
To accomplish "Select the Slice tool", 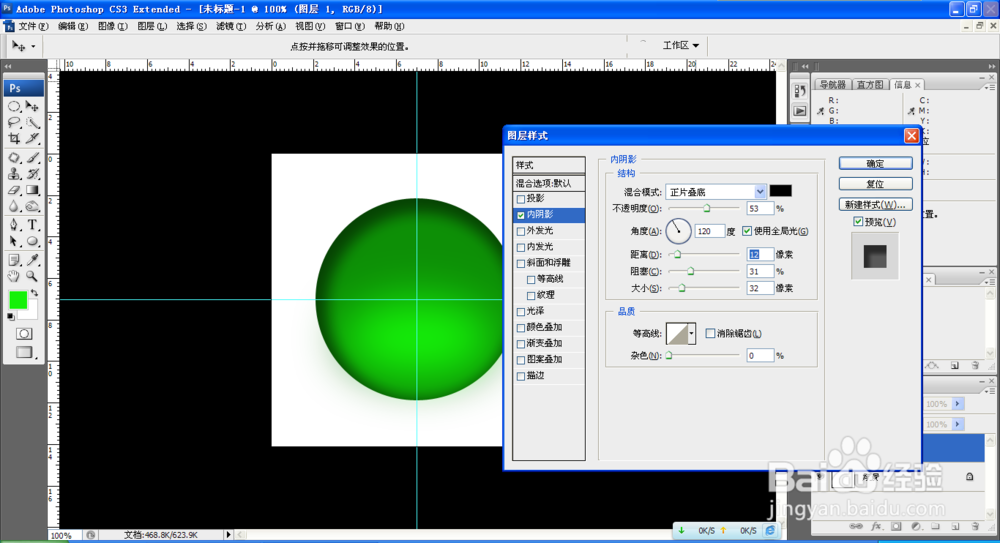I will (32, 138).
